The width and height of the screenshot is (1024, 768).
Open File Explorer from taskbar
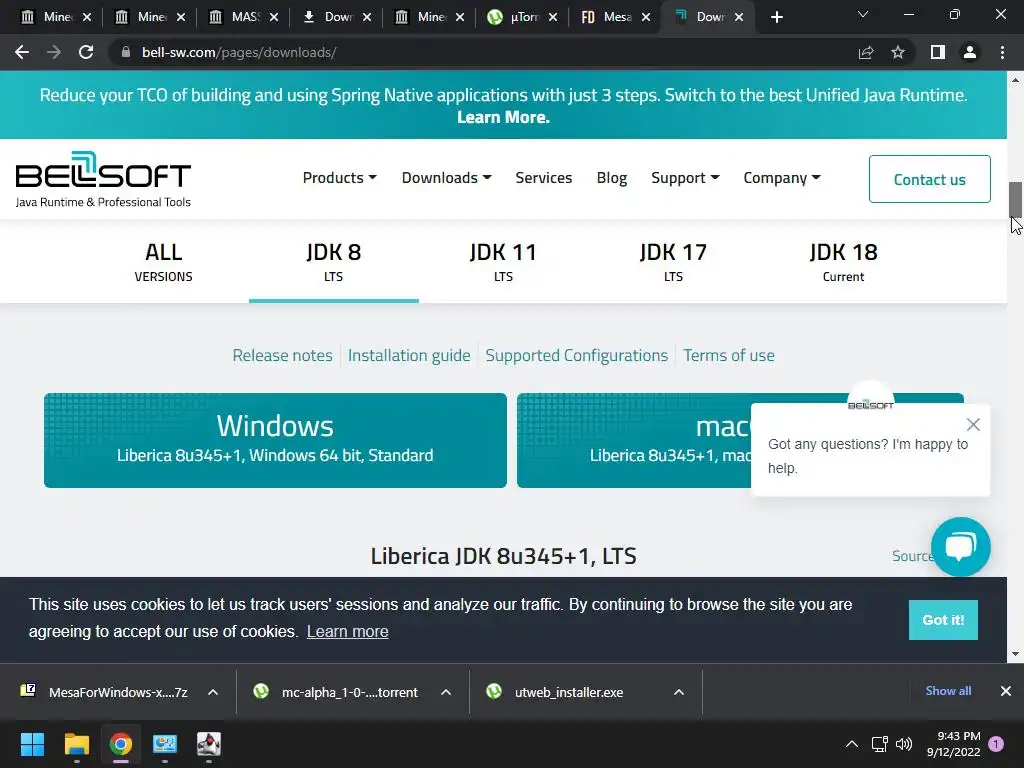76,744
